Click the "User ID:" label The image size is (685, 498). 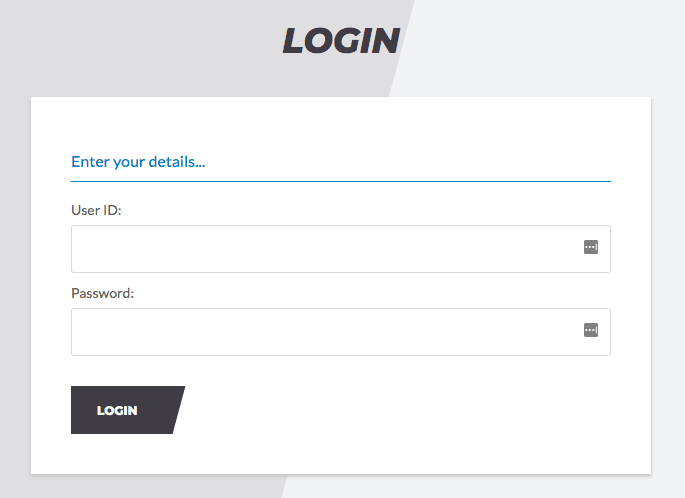point(96,210)
